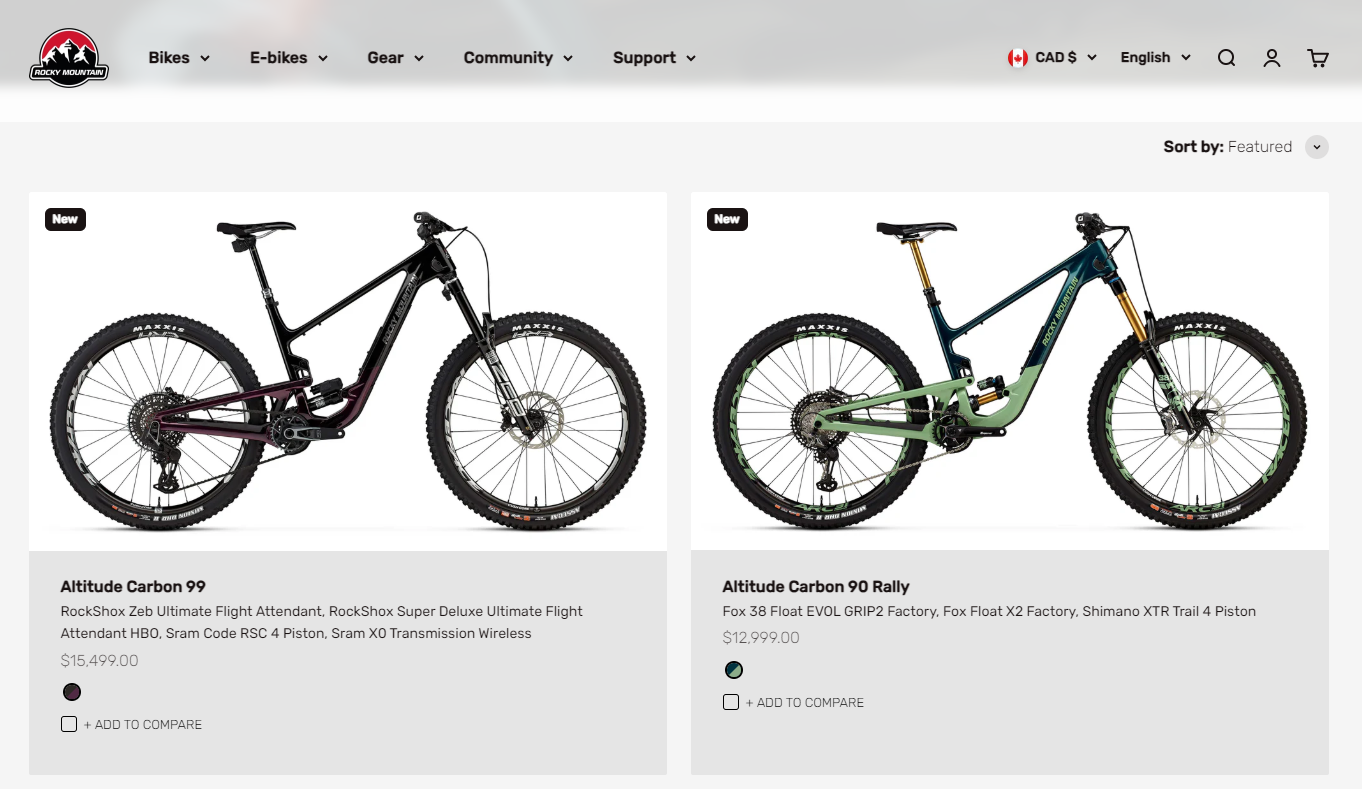Image resolution: width=1362 pixels, height=789 pixels.
Task: Click the New badge on Altitude Carbon 99
Action: click(65, 219)
